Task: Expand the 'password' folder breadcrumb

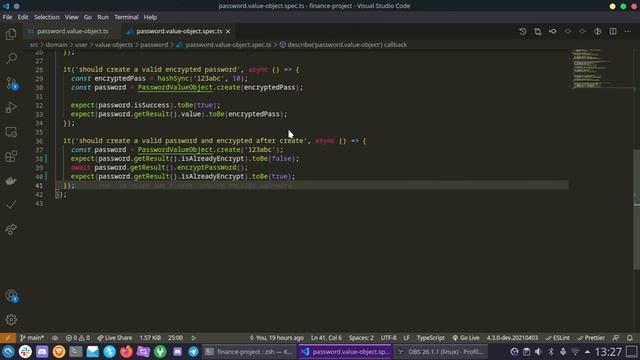Action: coord(154,45)
